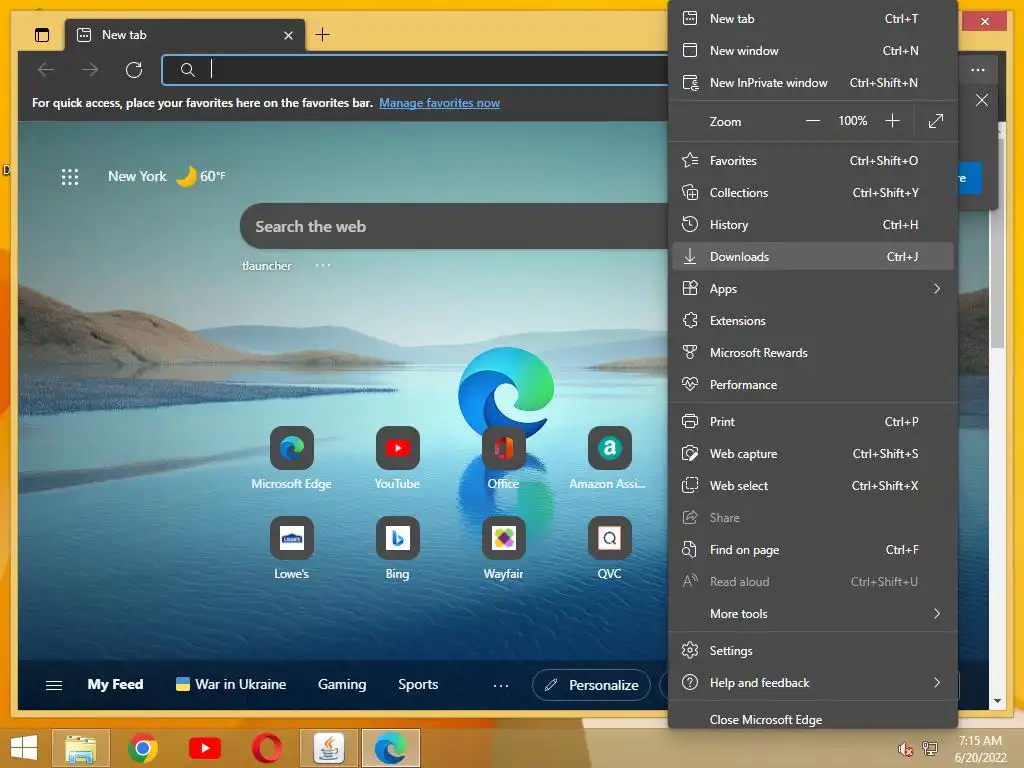Open Microsoft Rewards menu item
The image size is (1024, 768).
point(812,353)
